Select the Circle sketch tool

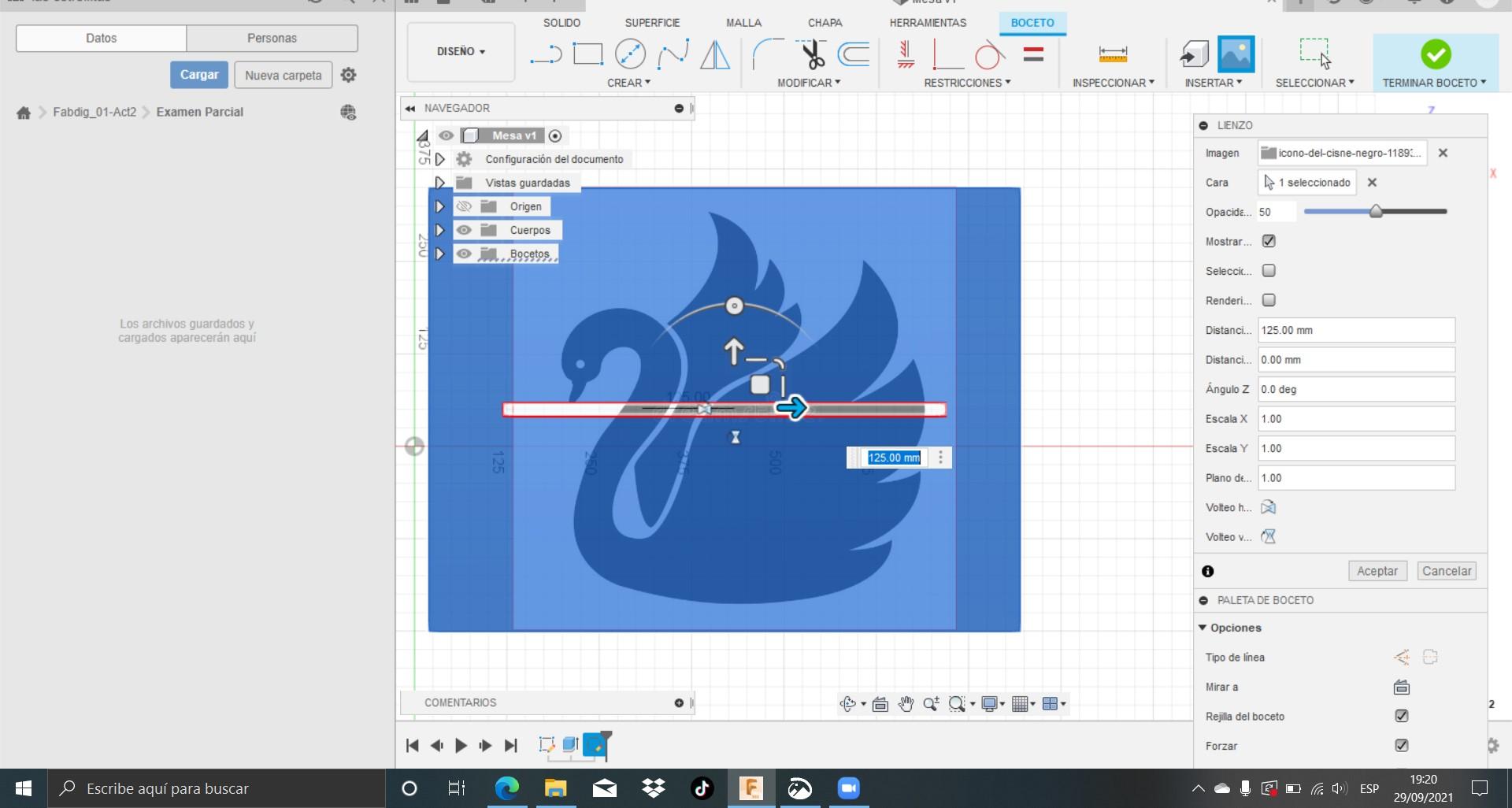(630, 54)
